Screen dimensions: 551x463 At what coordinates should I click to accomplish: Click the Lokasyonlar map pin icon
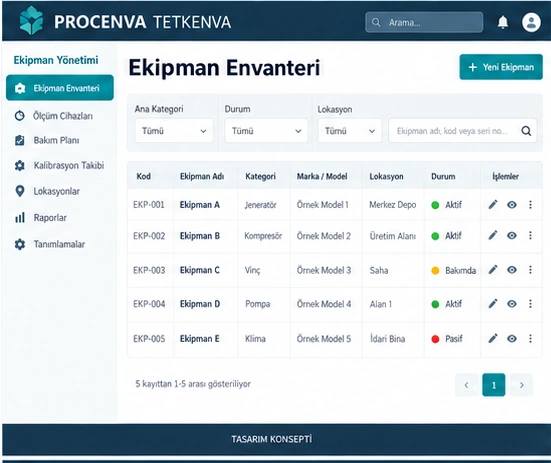click(x=20, y=191)
